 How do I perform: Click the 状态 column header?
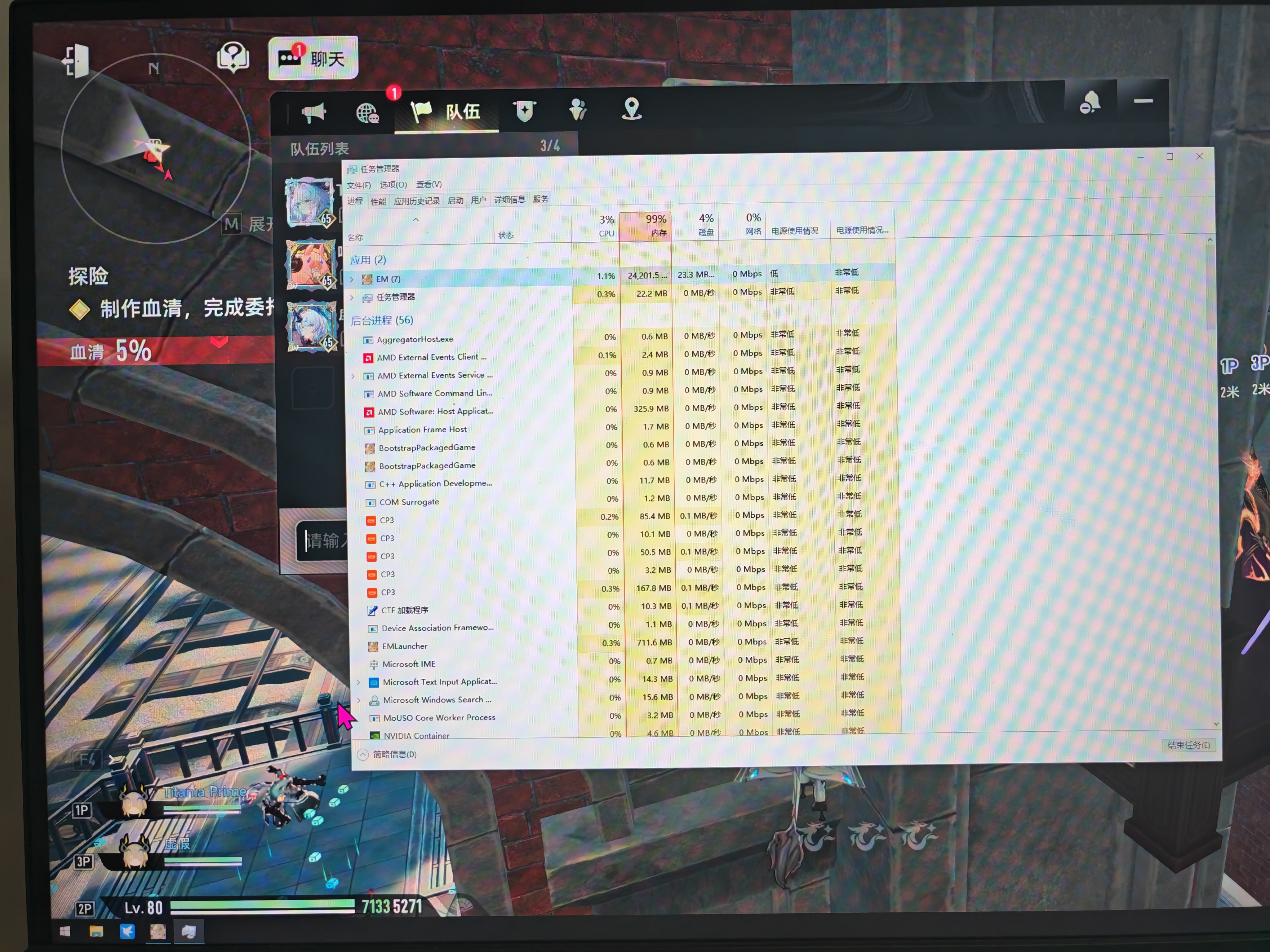tap(533, 229)
